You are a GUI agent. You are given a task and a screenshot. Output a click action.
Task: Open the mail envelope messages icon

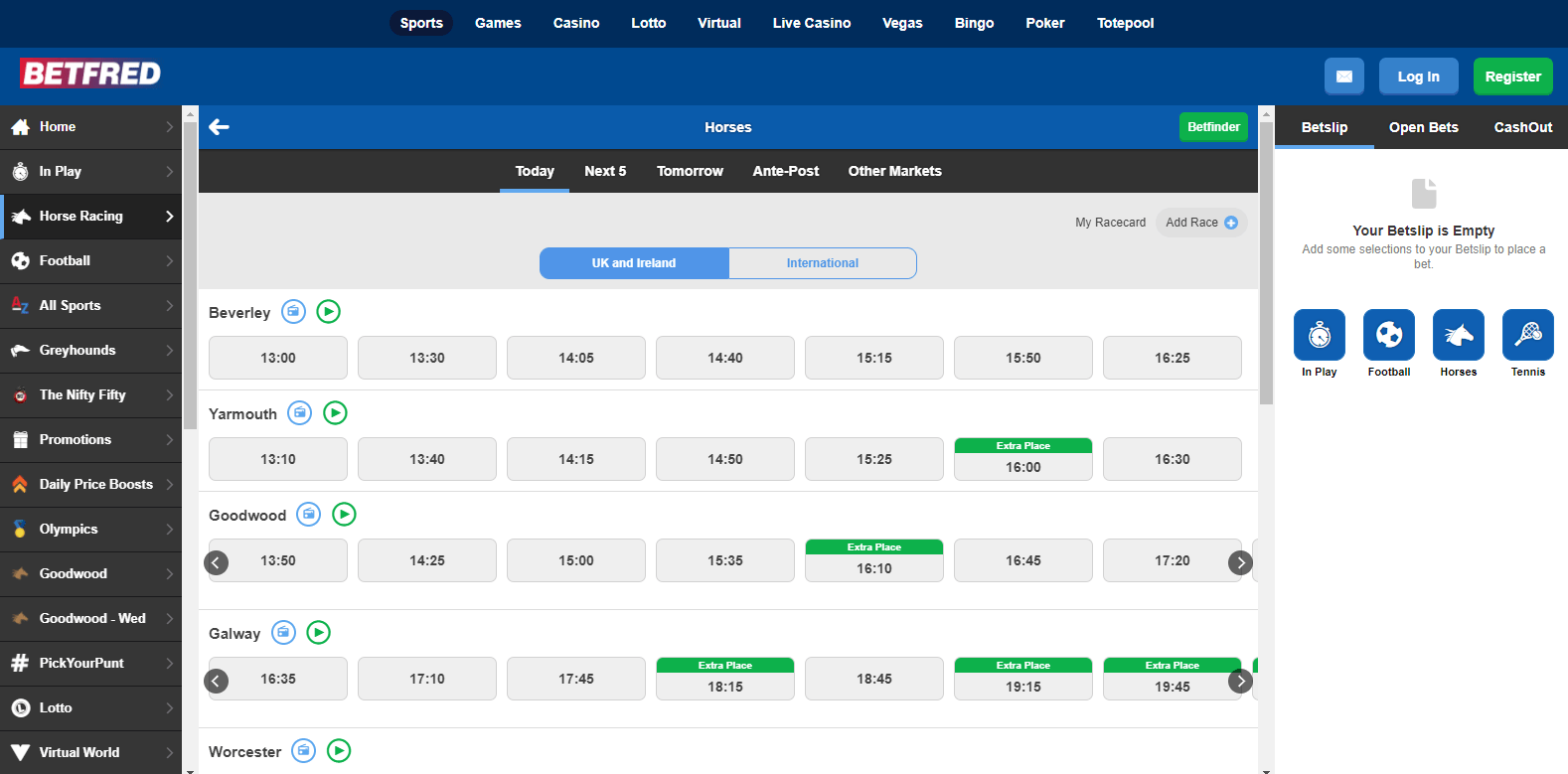coord(1343,77)
